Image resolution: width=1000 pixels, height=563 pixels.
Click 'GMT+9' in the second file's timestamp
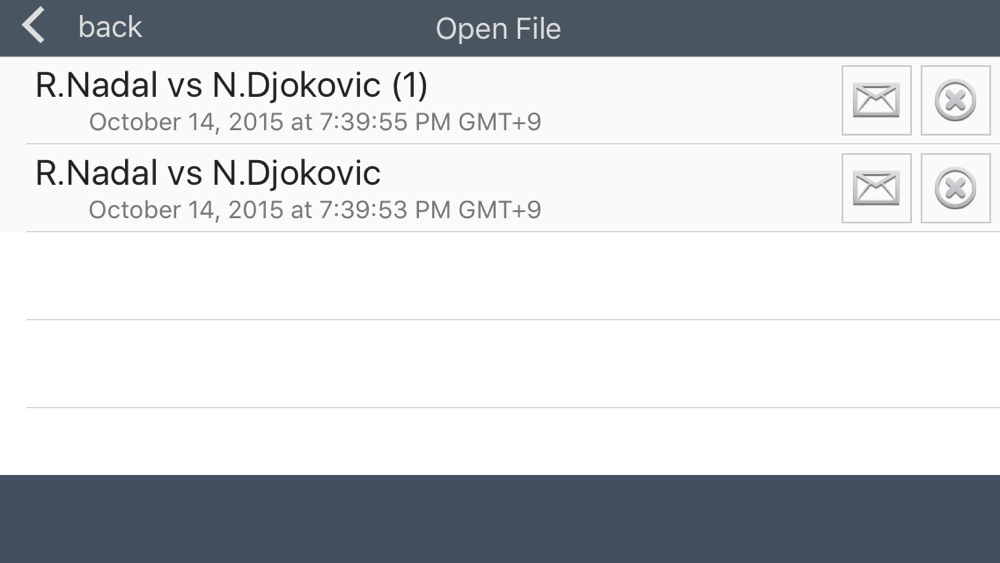[500, 210]
